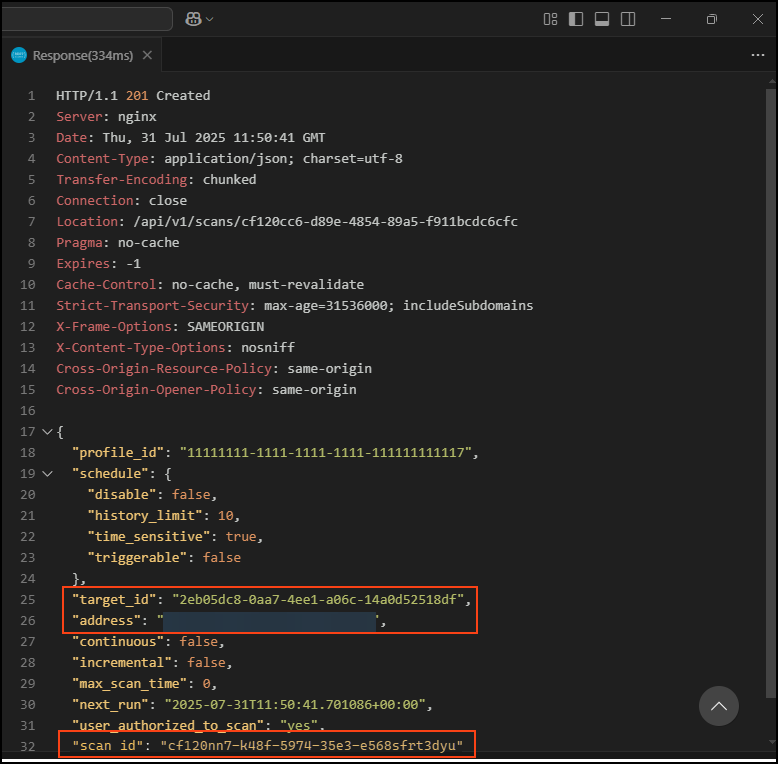Toggle the secondary side bar
The width and height of the screenshot is (778, 764).
pos(628,19)
